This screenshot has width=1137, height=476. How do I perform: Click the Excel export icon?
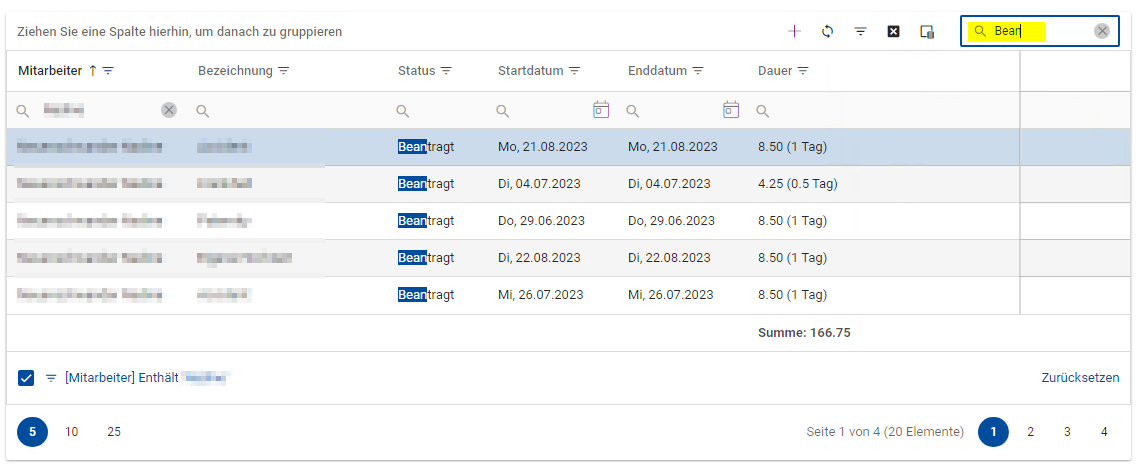tap(894, 31)
